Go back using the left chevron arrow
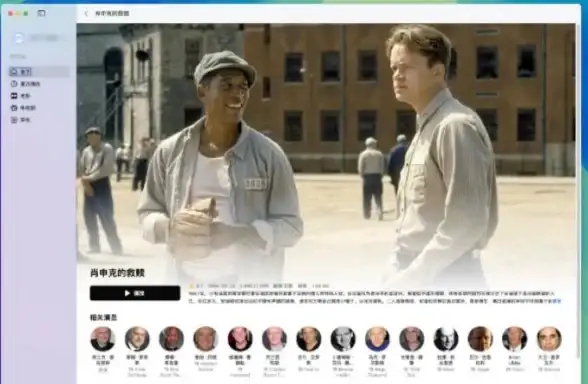This screenshot has width=588, height=384. pos(86,14)
